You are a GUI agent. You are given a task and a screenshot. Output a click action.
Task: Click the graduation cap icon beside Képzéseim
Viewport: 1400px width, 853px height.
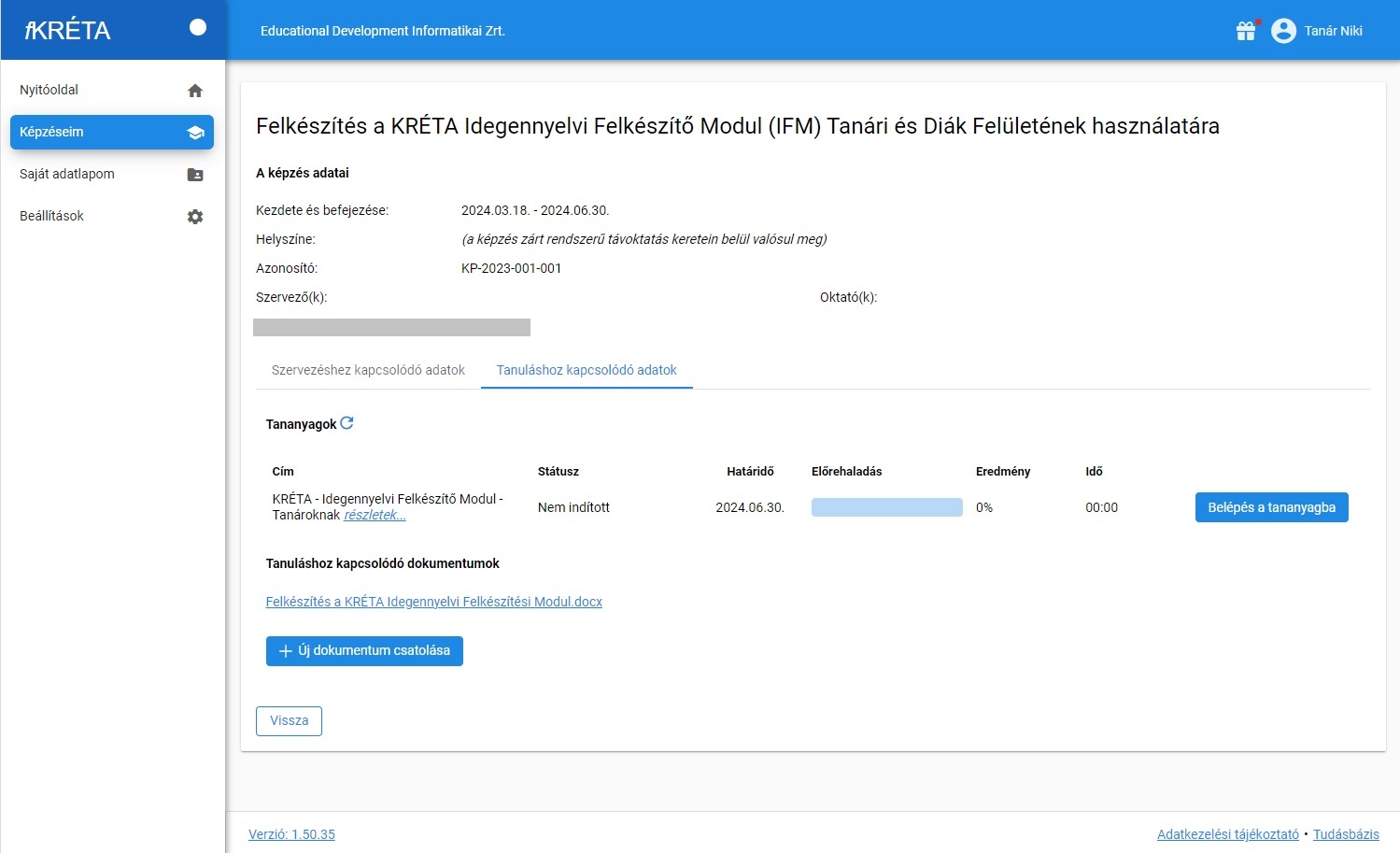[195, 133]
